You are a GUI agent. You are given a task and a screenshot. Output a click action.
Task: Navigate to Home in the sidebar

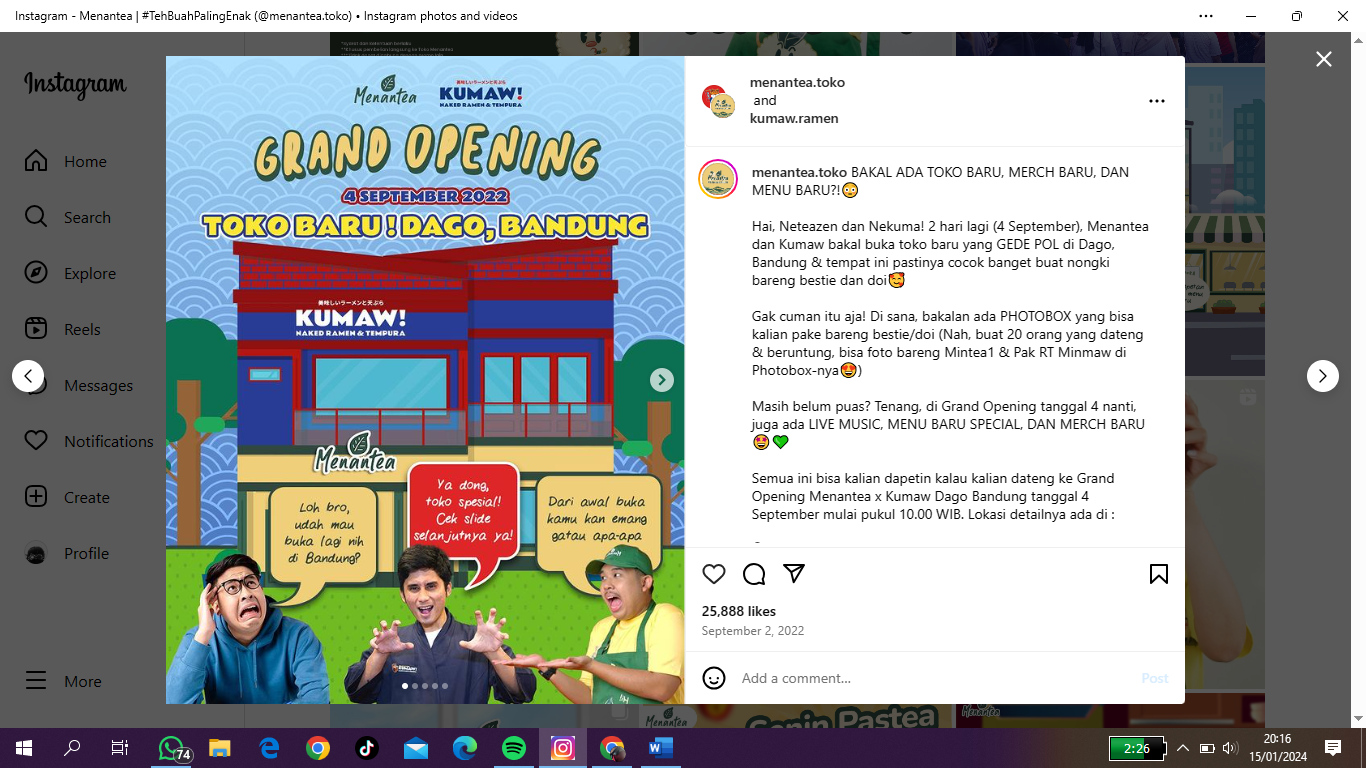[84, 162]
